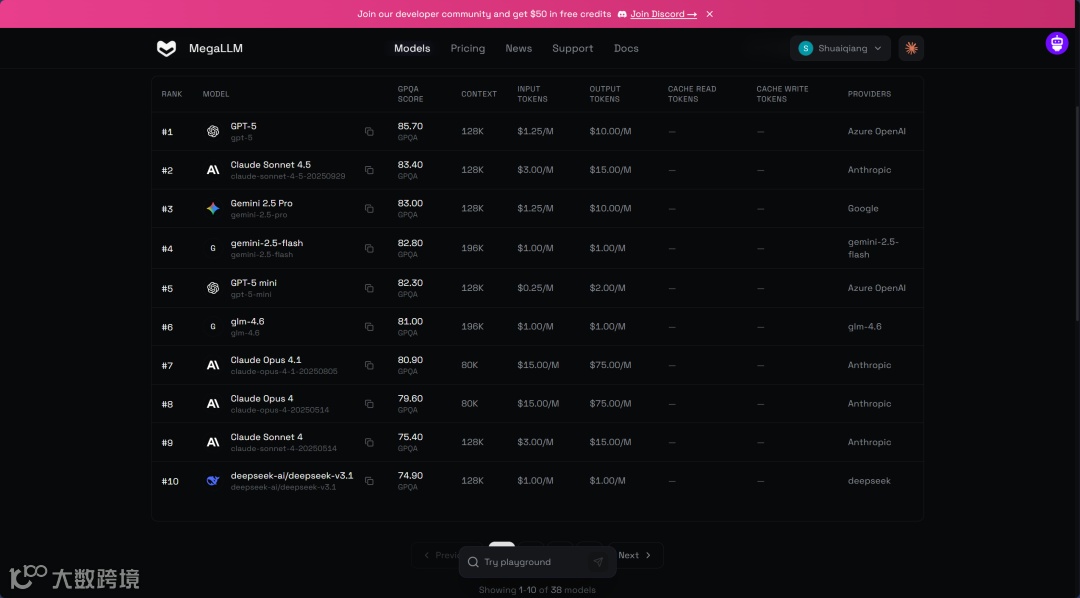Select the Claude Opus 4.1 model name

[x=266, y=360]
